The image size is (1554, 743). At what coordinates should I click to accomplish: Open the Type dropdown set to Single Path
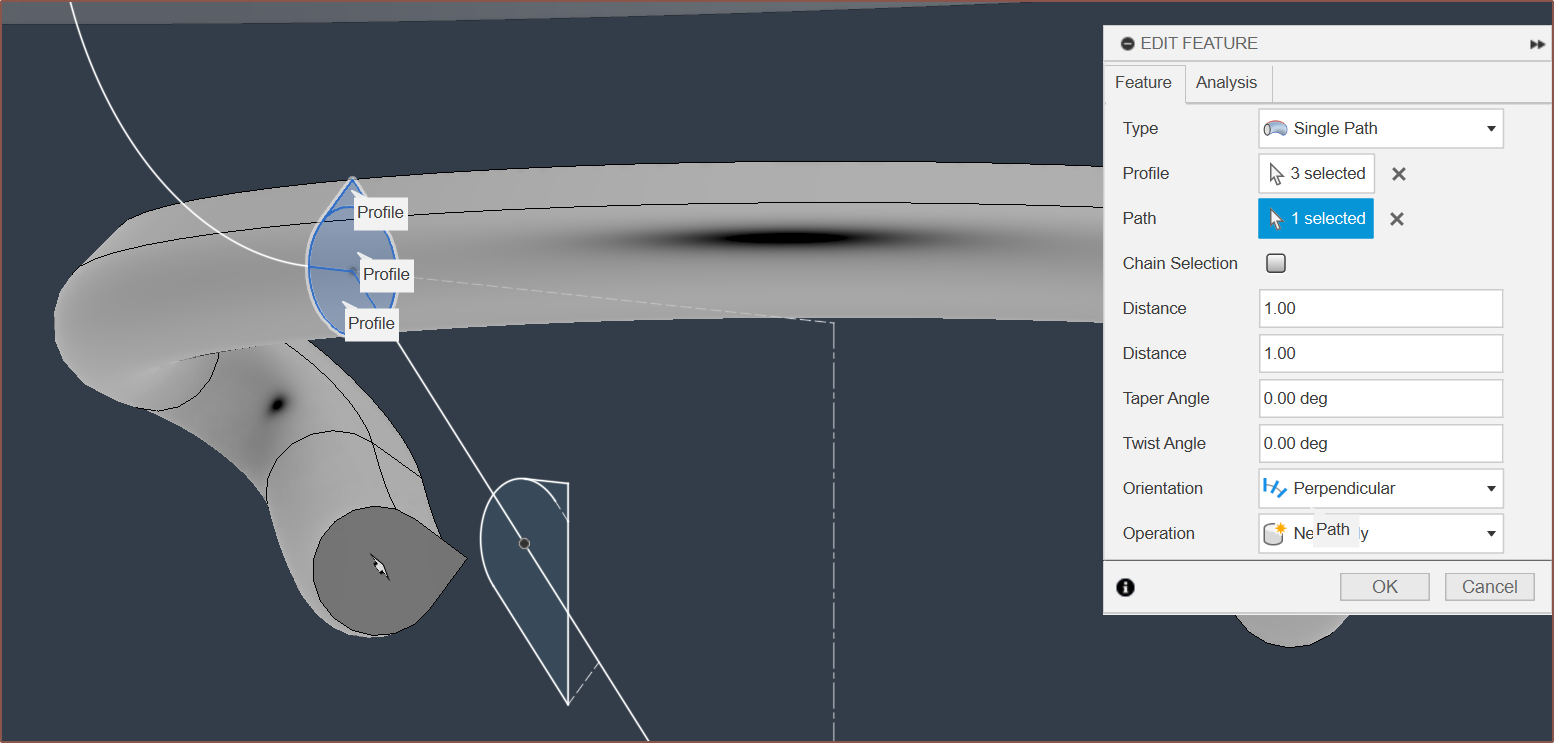pyautogui.click(x=1380, y=129)
